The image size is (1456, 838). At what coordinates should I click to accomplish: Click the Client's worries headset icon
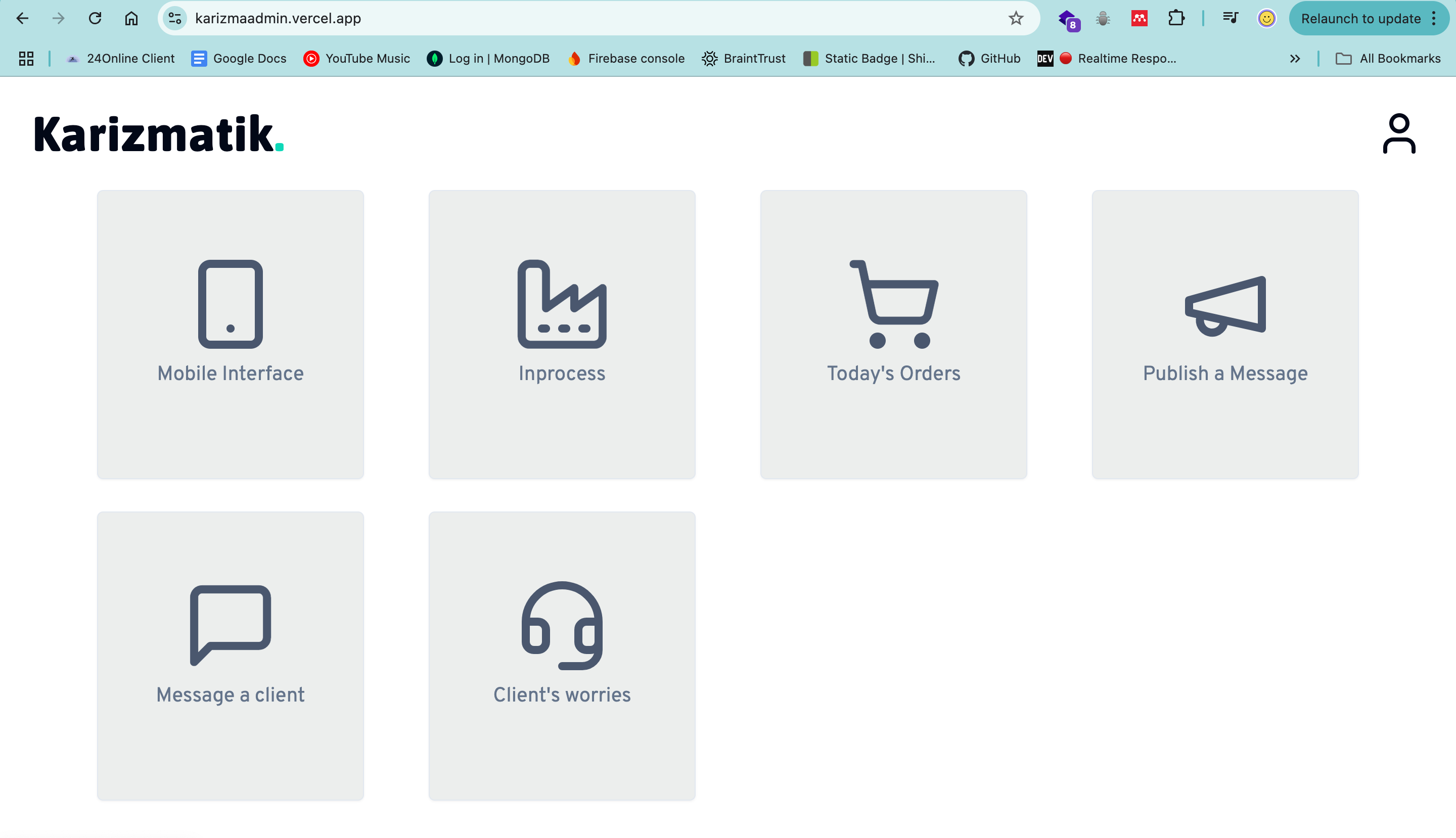(x=561, y=625)
